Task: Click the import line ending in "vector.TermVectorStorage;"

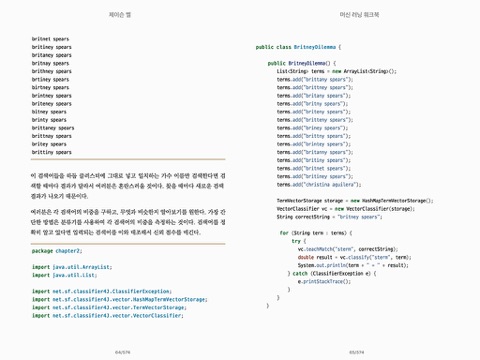Action: (x=109, y=307)
